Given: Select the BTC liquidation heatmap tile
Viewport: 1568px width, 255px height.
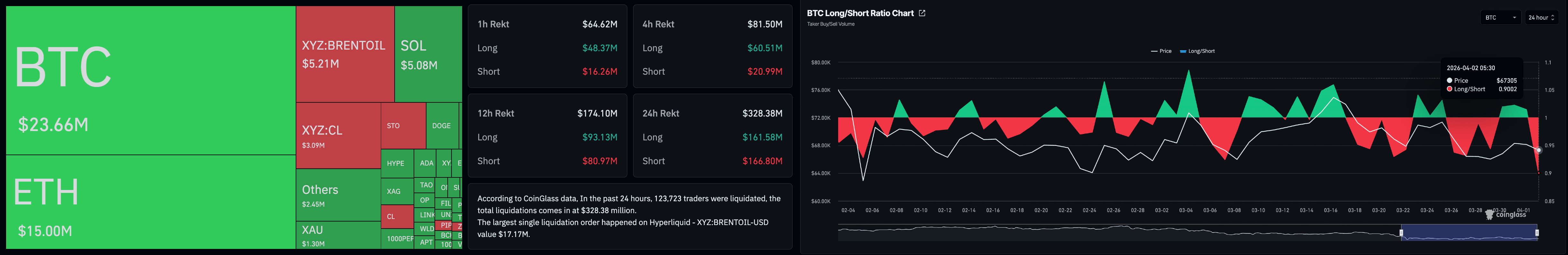Looking at the screenshot, I should (x=150, y=80).
